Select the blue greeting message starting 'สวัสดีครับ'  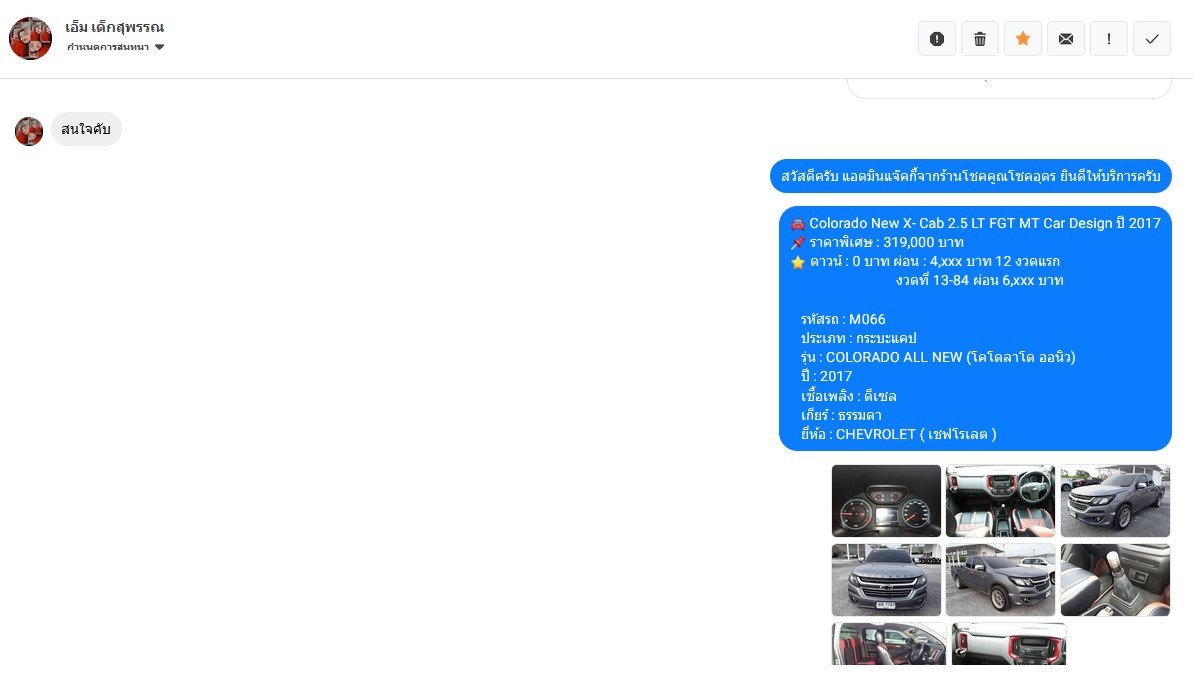tap(971, 176)
